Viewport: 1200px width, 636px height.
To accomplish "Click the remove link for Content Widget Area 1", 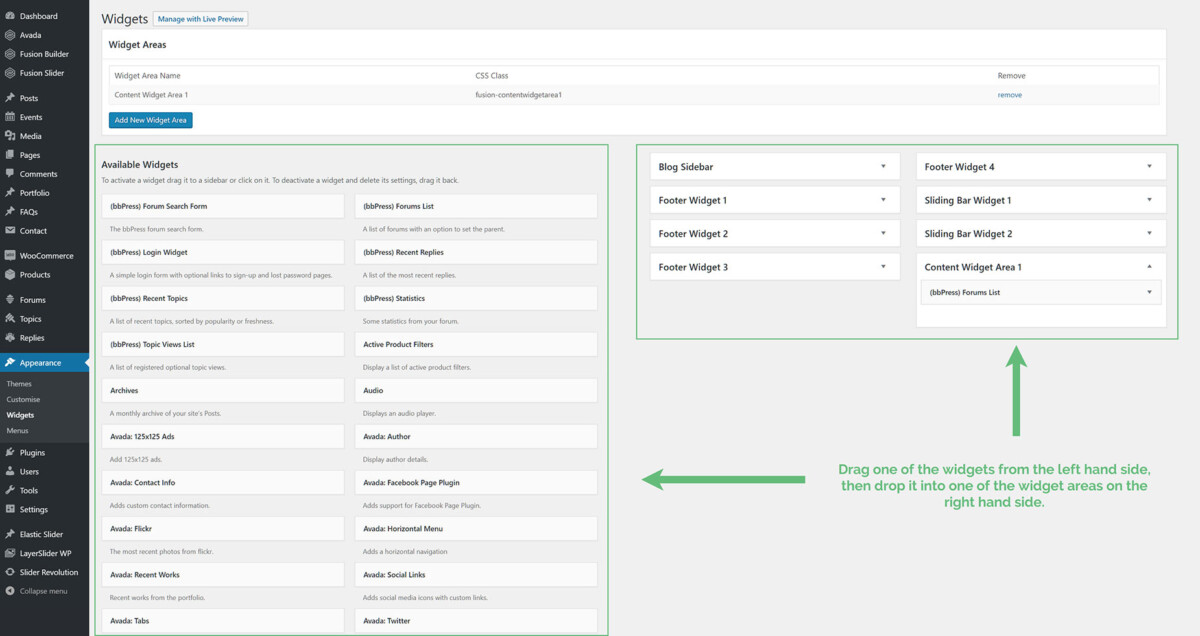I will point(1010,94).
